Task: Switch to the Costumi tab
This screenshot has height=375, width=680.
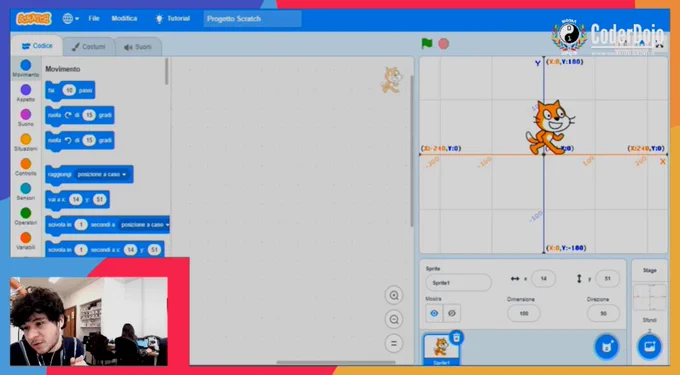Action: pos(88,47)
